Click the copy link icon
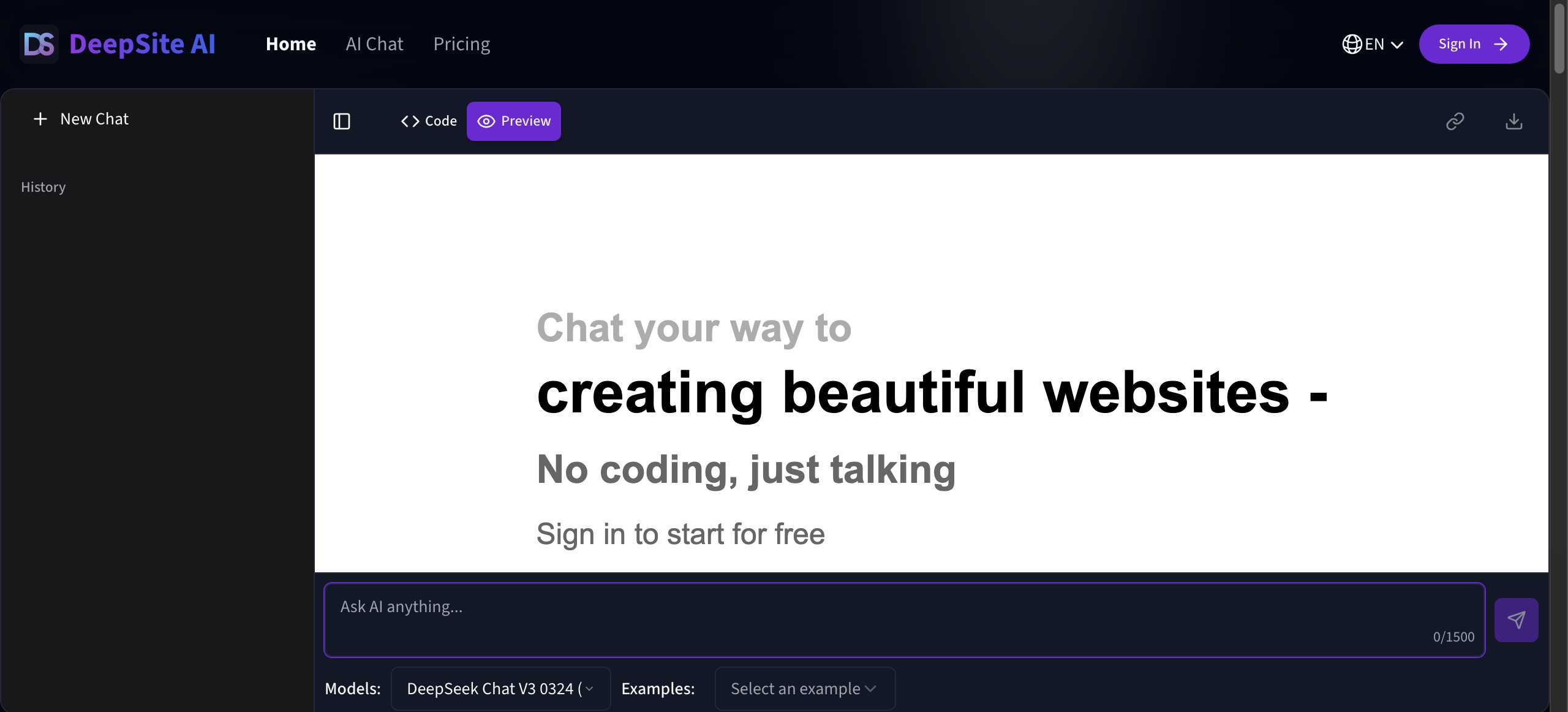The image size is (1568, 712). click(x=1455, y=121)
